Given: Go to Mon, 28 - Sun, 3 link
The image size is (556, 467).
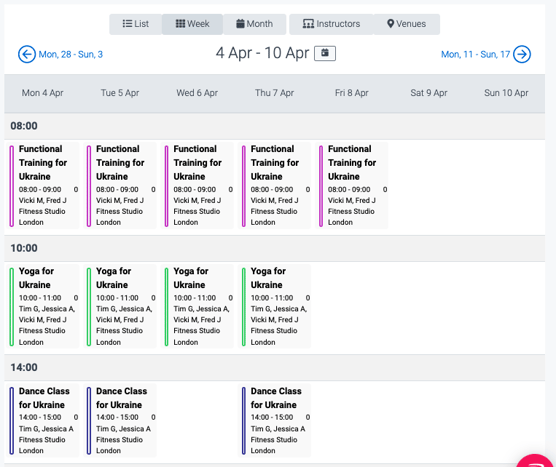Looking at the screenshot, I should 71,54.
